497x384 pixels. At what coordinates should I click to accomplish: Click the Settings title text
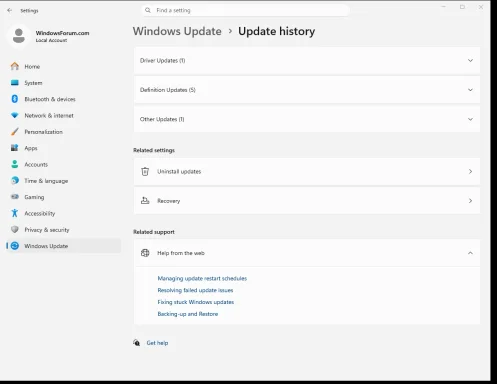[x=29, y=11]
